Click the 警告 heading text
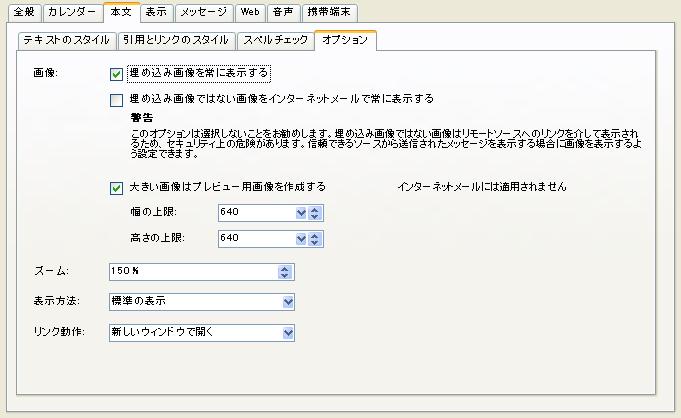This screenshot has height=418, width=681. point(142,118)
